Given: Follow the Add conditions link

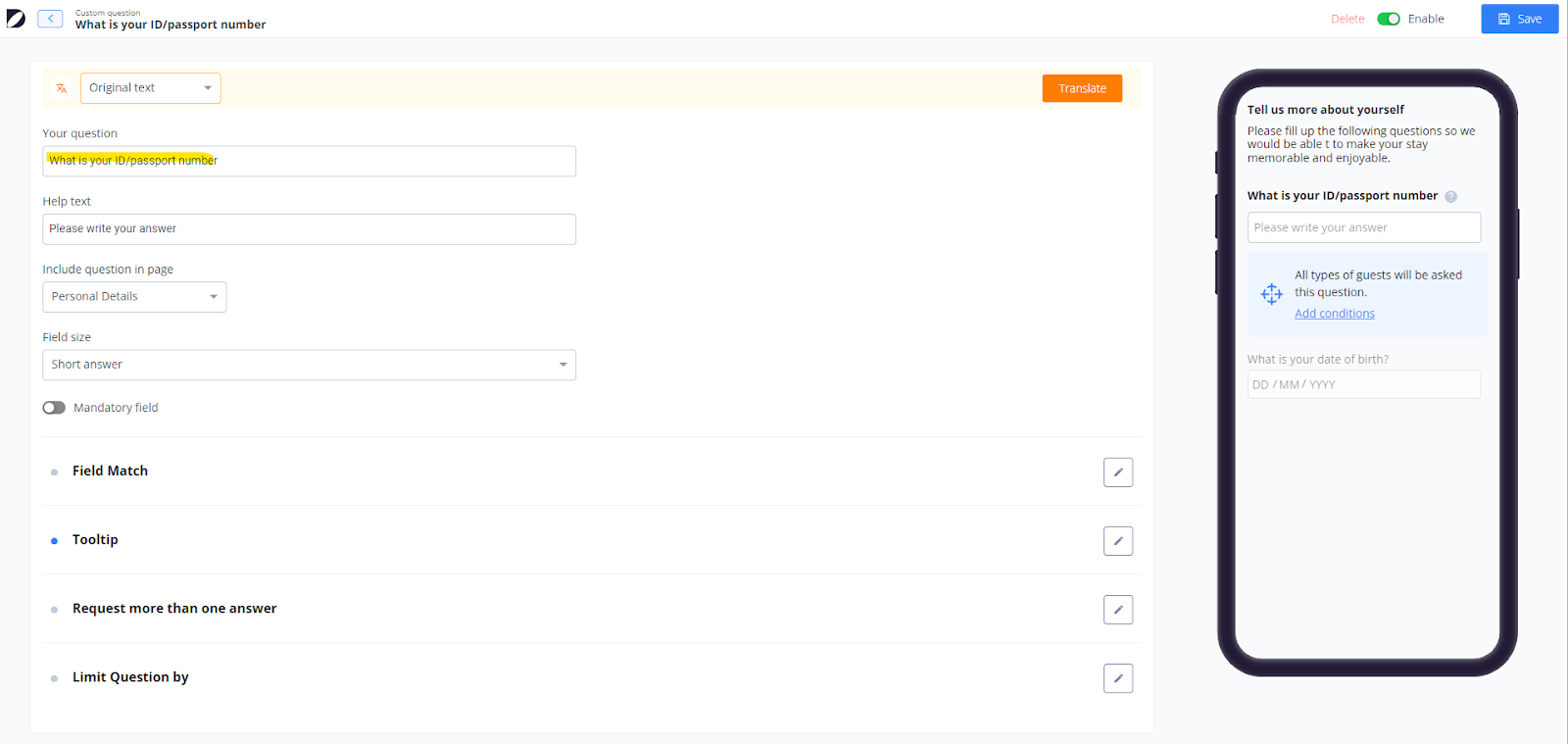Looking at the screenshot, I should click(1335, 314).
